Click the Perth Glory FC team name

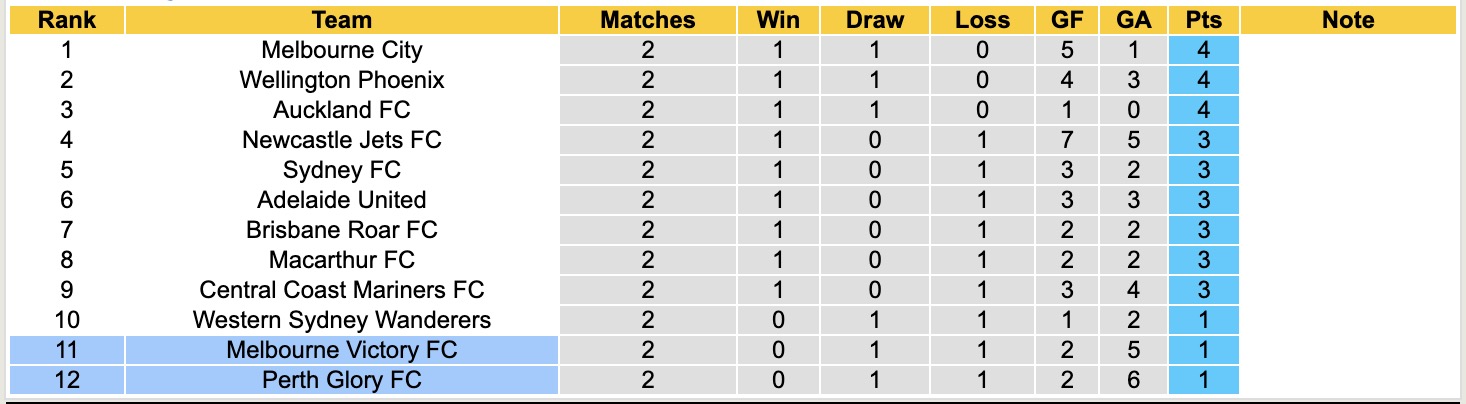[x=341, y=380]
